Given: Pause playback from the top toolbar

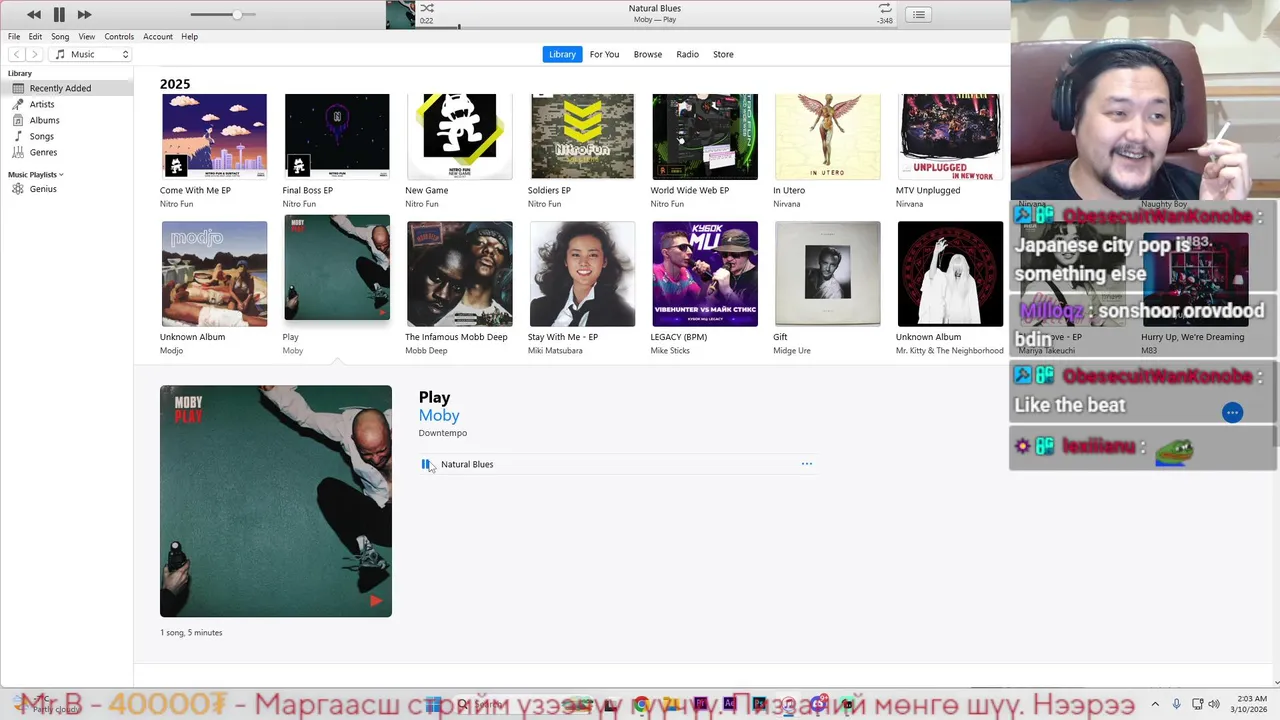Looking at the screenshot, I should pos(59,14).
